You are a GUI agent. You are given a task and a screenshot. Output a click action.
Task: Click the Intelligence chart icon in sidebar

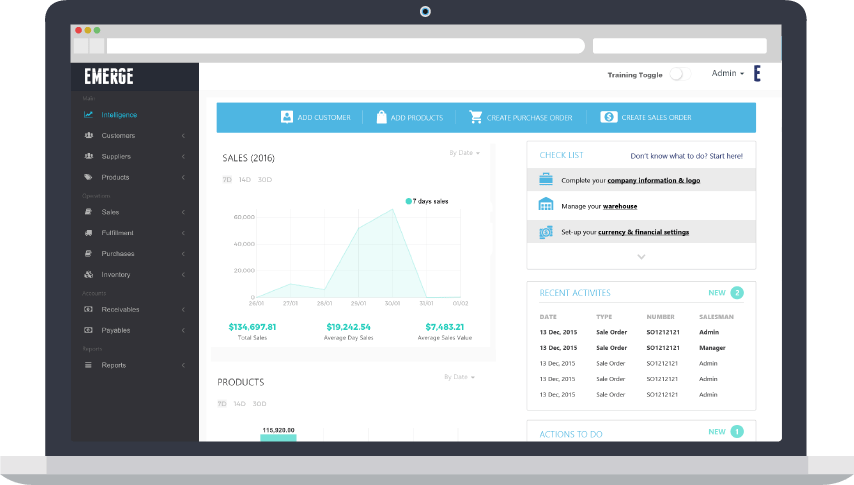[x=89, y=114]
